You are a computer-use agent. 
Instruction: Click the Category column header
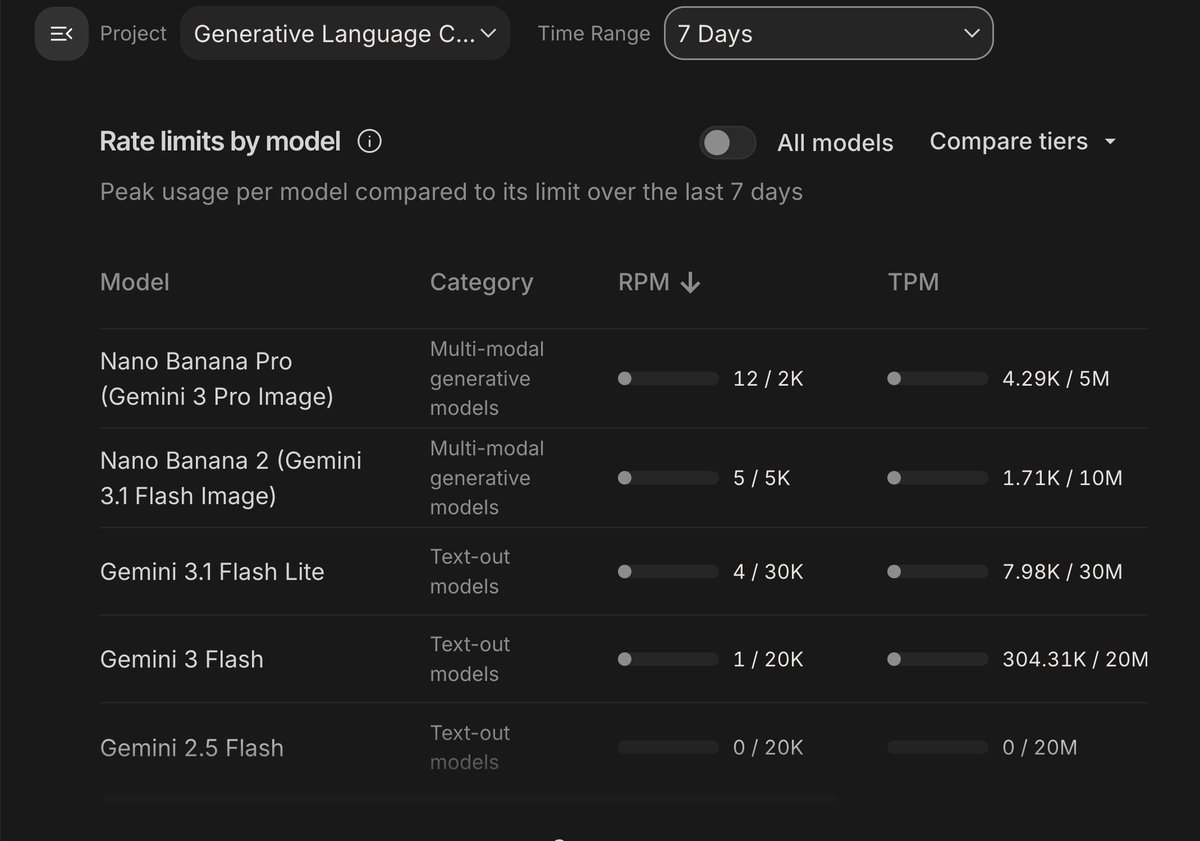481,283
